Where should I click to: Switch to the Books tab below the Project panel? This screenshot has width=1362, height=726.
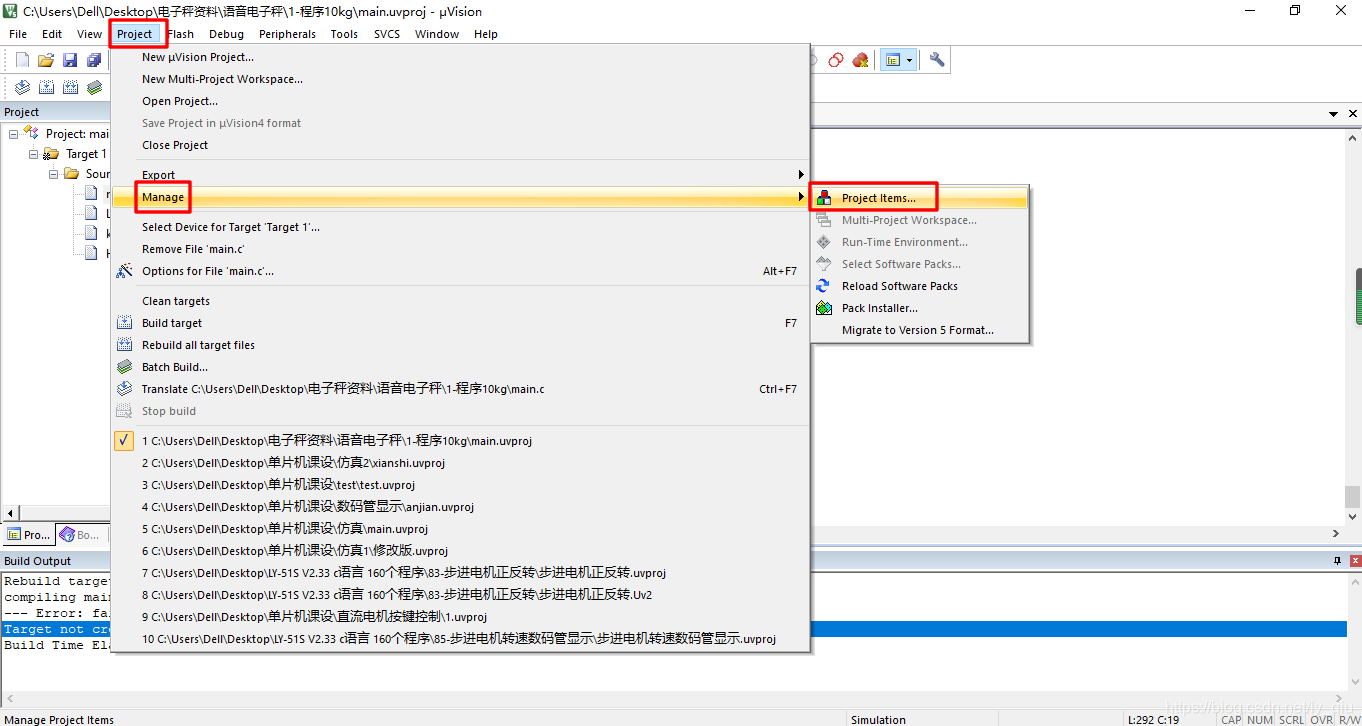80,534
